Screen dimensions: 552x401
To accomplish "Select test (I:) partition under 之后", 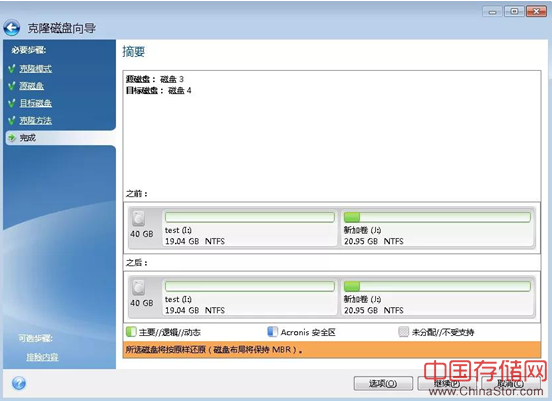I will coord(250,296).
